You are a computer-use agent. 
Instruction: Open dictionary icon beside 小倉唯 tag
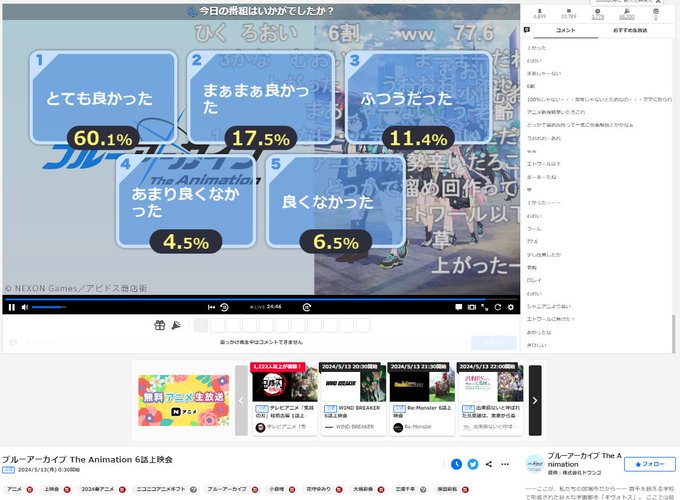(x=292, y=490)
